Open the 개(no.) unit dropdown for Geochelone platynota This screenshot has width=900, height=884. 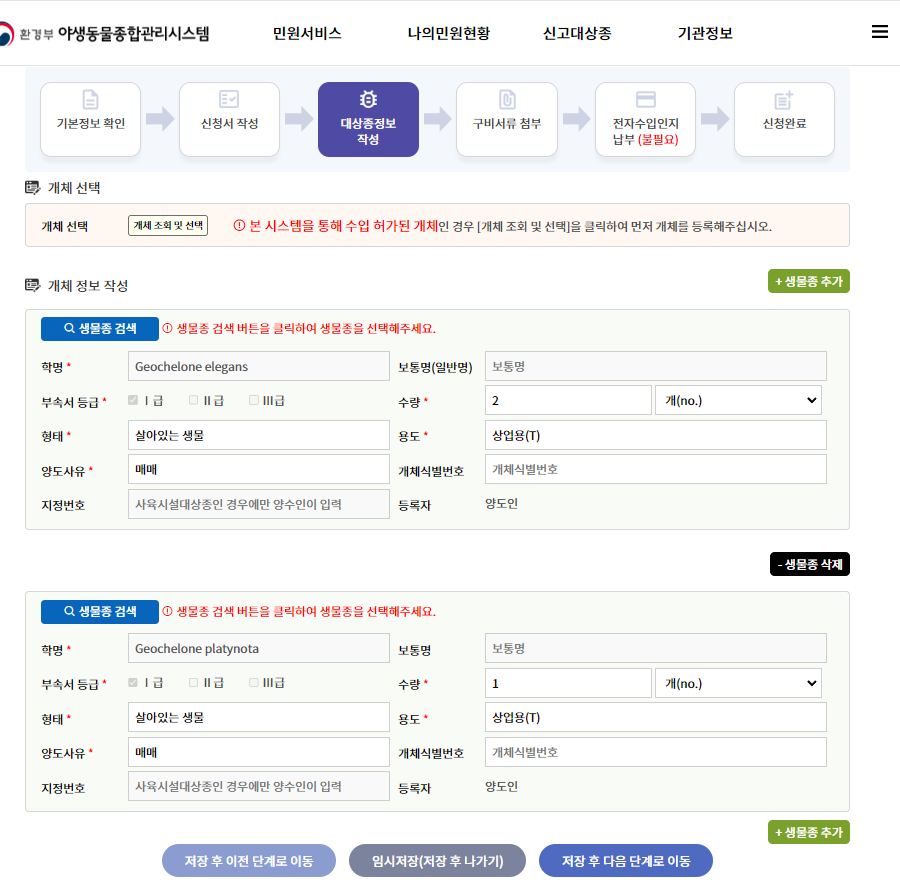point(738,683)
